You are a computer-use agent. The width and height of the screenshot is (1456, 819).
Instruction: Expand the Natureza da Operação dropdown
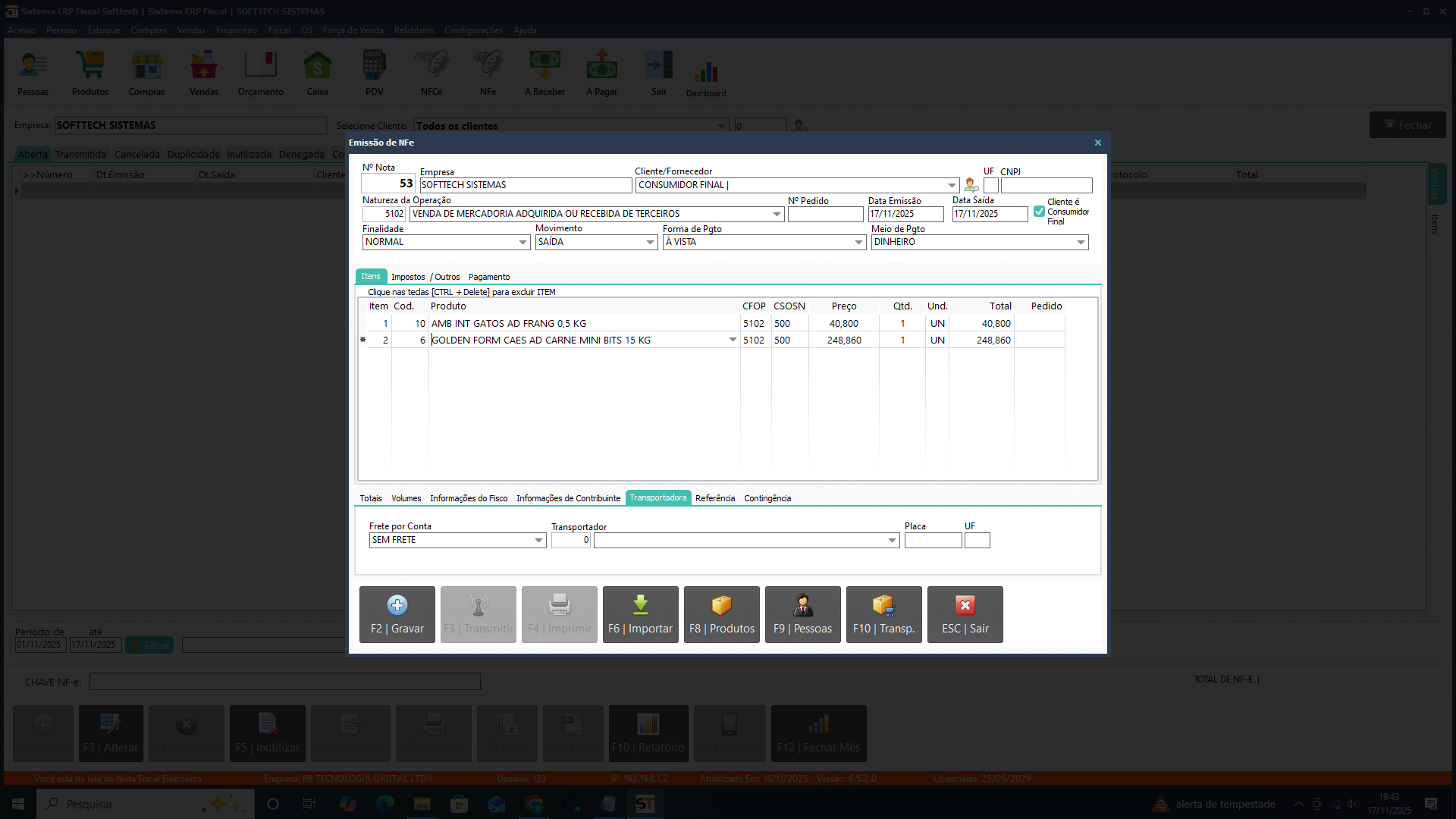(777, 215)
